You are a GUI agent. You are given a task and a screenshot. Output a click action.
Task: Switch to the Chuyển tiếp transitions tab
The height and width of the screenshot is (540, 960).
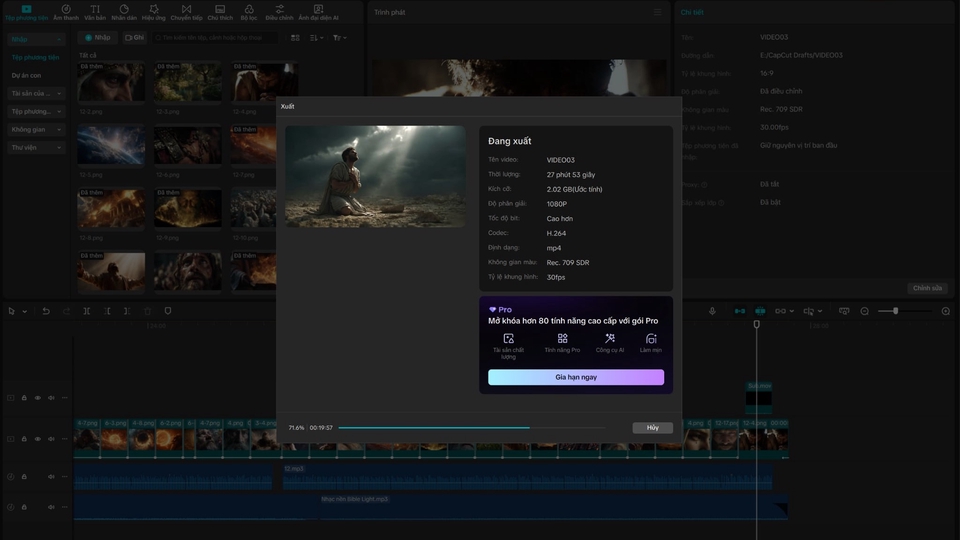click(186, 11)
